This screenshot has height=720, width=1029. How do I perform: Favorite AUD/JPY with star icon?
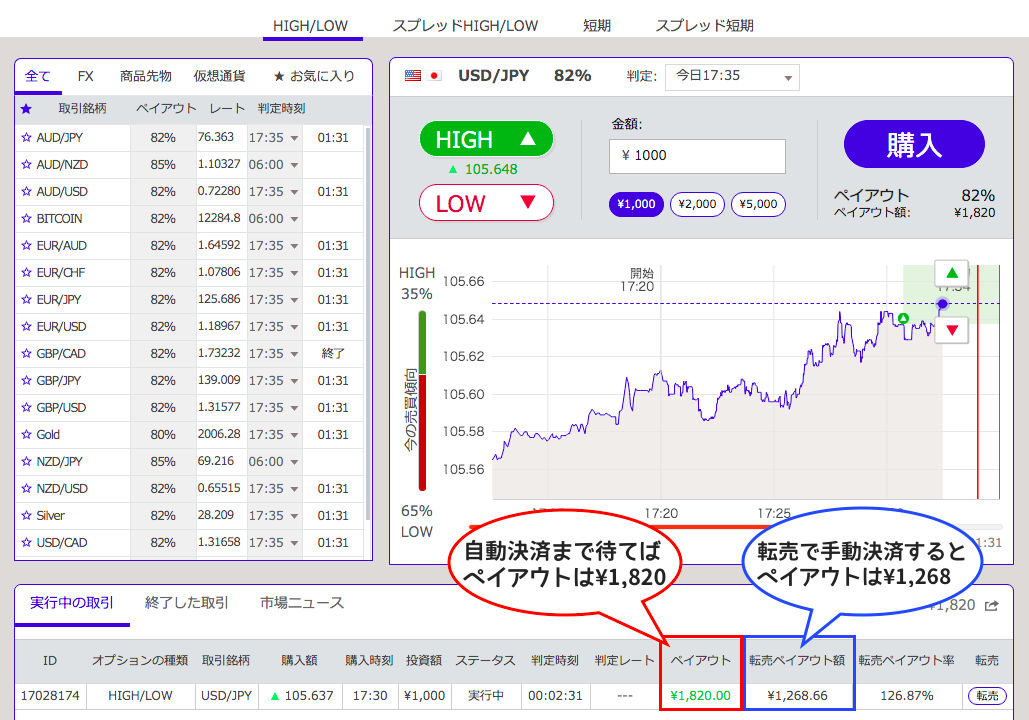[27, 137]
